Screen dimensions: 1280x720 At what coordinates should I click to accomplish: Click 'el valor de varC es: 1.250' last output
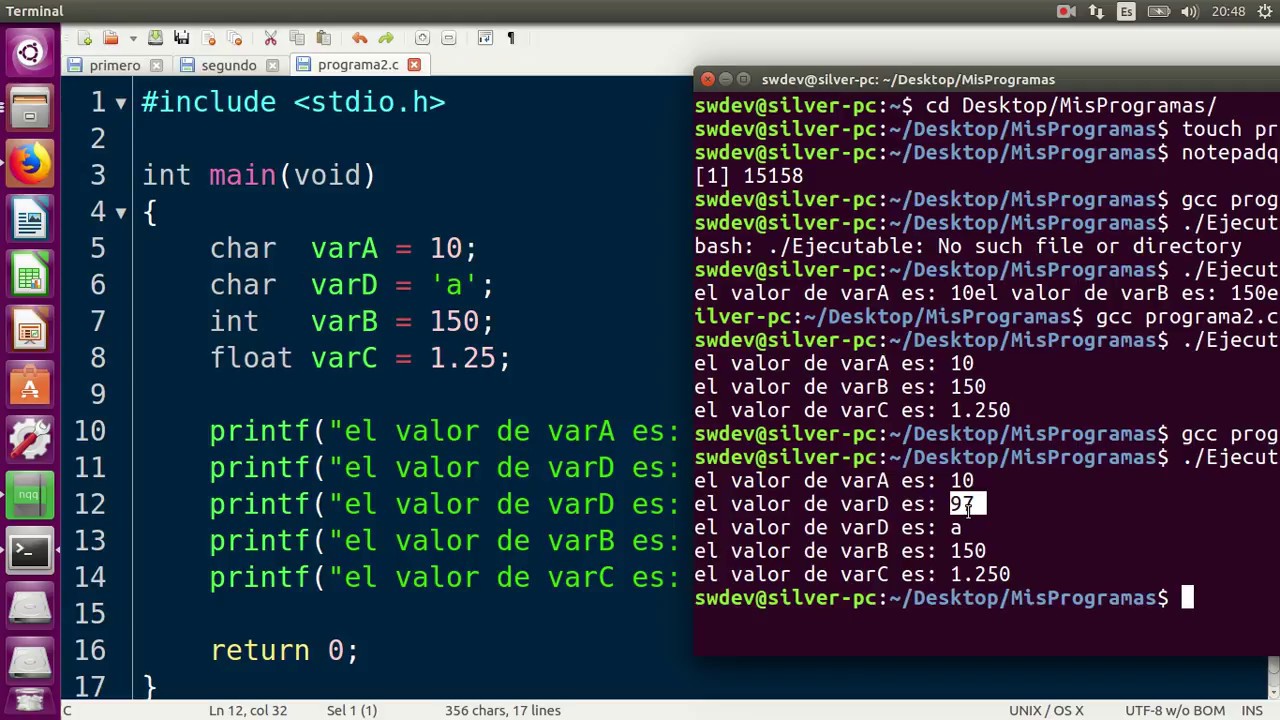pos(852,574)
